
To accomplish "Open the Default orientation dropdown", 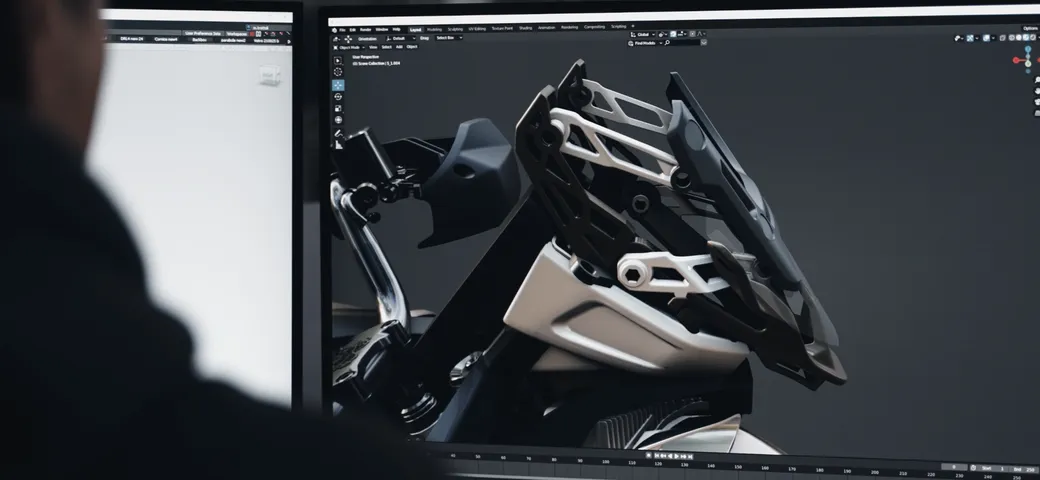I will [x=400, y=38].
